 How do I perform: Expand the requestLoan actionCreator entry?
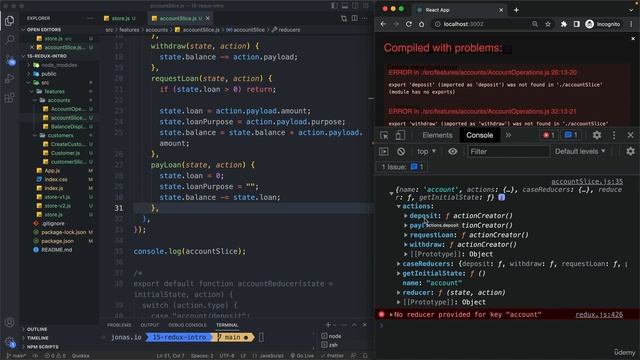point(406,235)
